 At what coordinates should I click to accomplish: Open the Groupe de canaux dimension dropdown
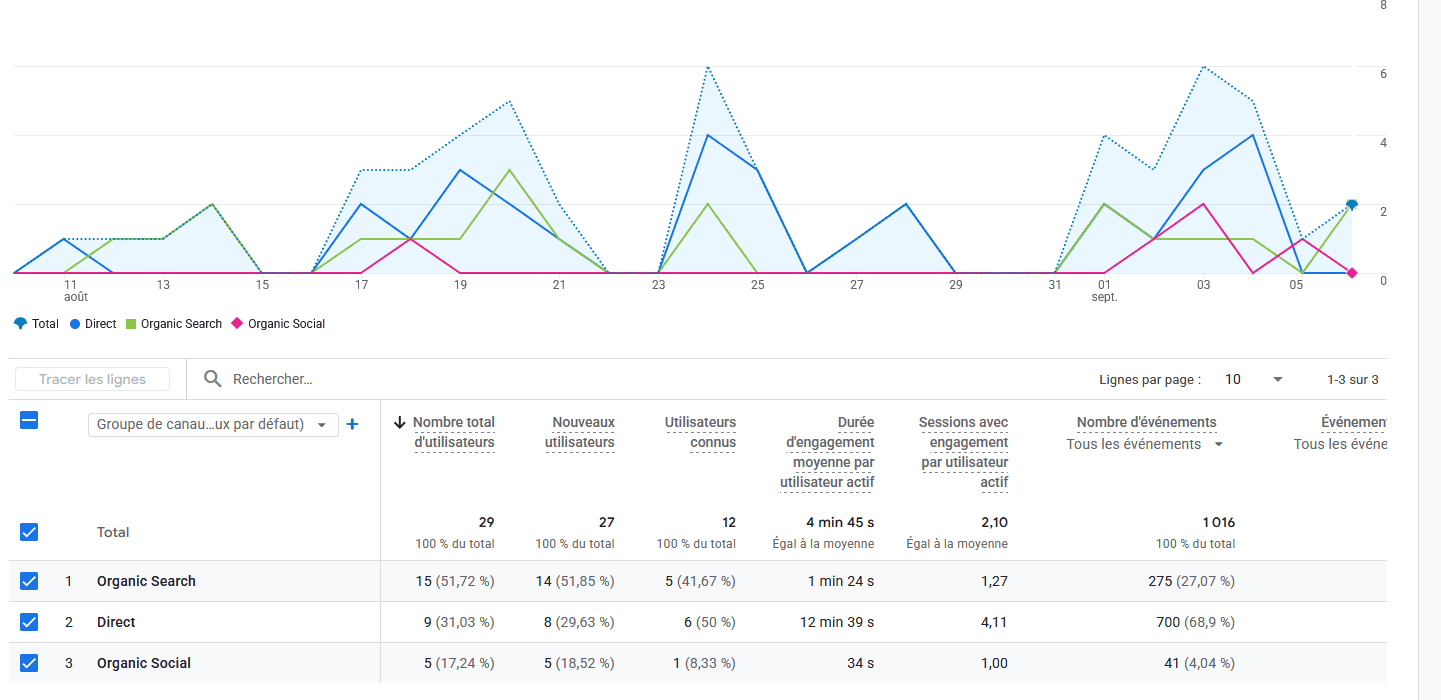[x=213, y=424]
